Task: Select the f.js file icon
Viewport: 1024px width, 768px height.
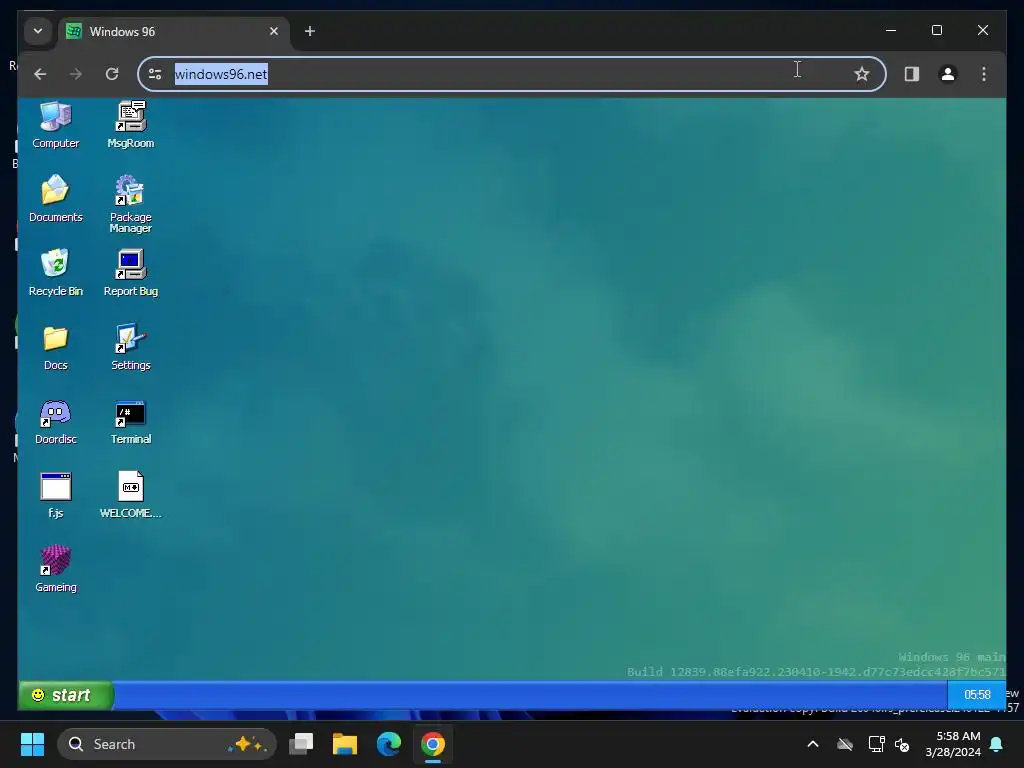Action: pyautogui.click(x=56, y=494)
